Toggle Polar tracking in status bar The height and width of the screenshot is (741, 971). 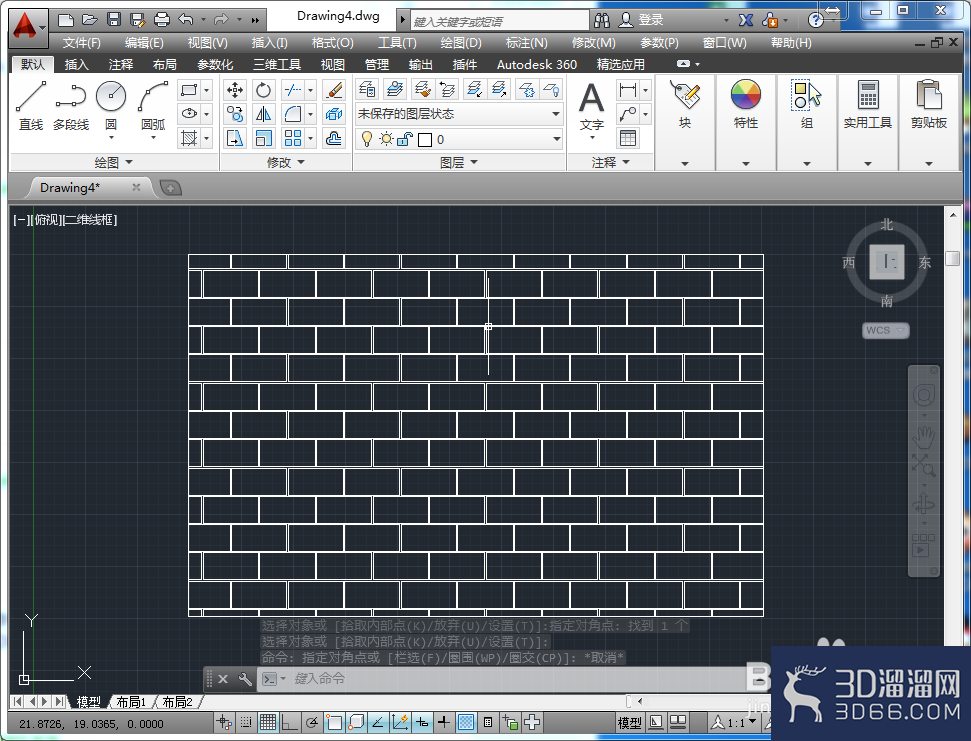tap(312, 722)
